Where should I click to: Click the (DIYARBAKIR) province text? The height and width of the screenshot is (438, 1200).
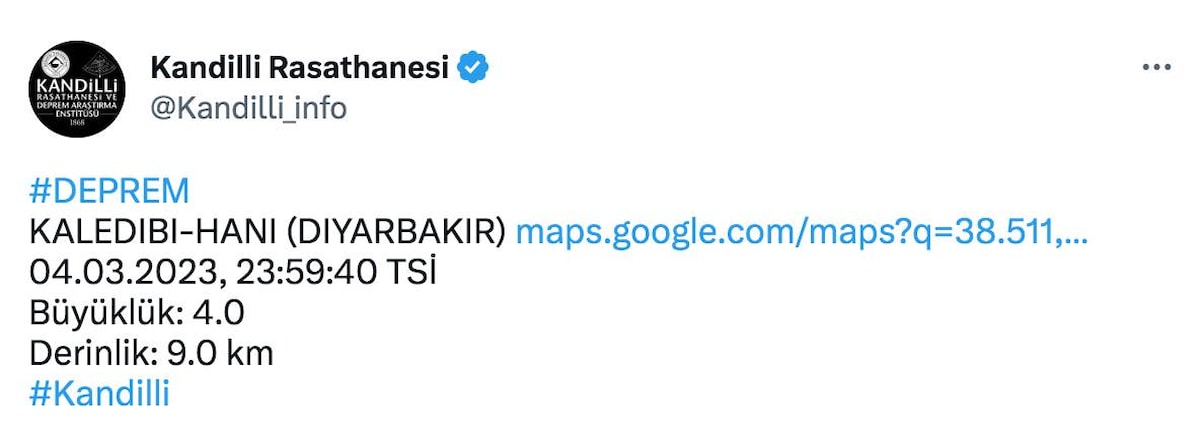[396, 232]
